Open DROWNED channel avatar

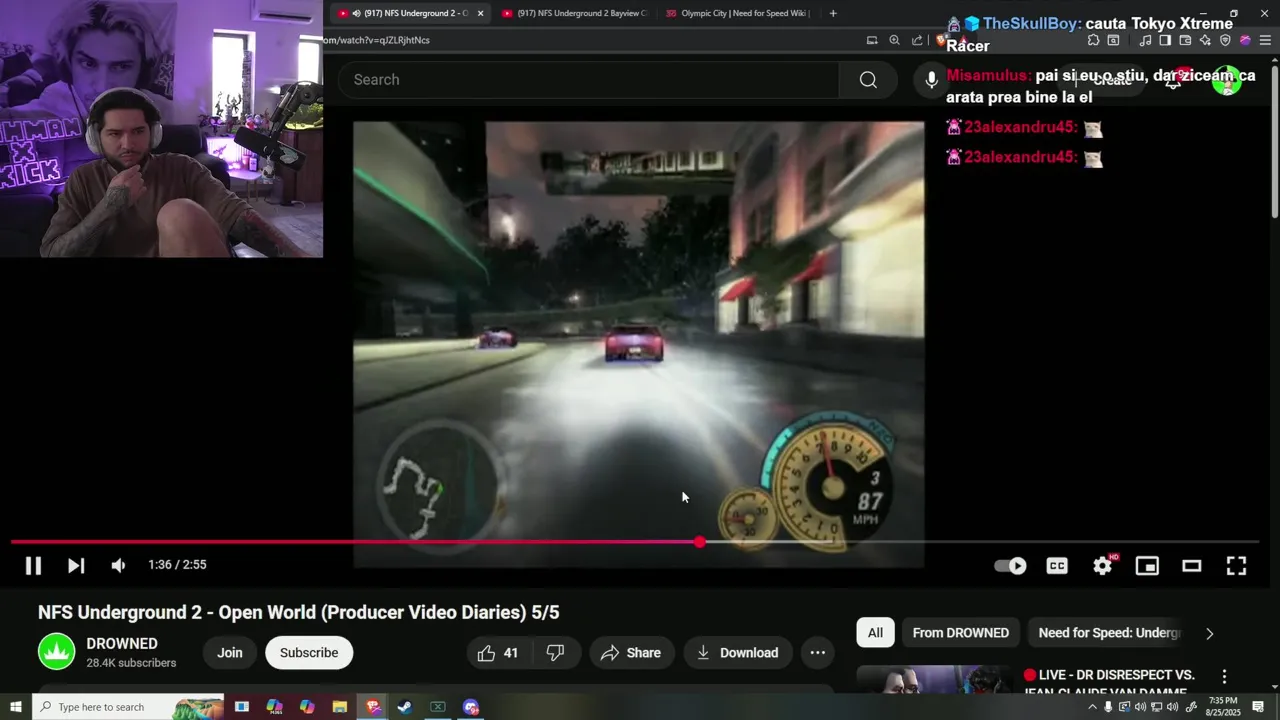(x=56, y=652)
